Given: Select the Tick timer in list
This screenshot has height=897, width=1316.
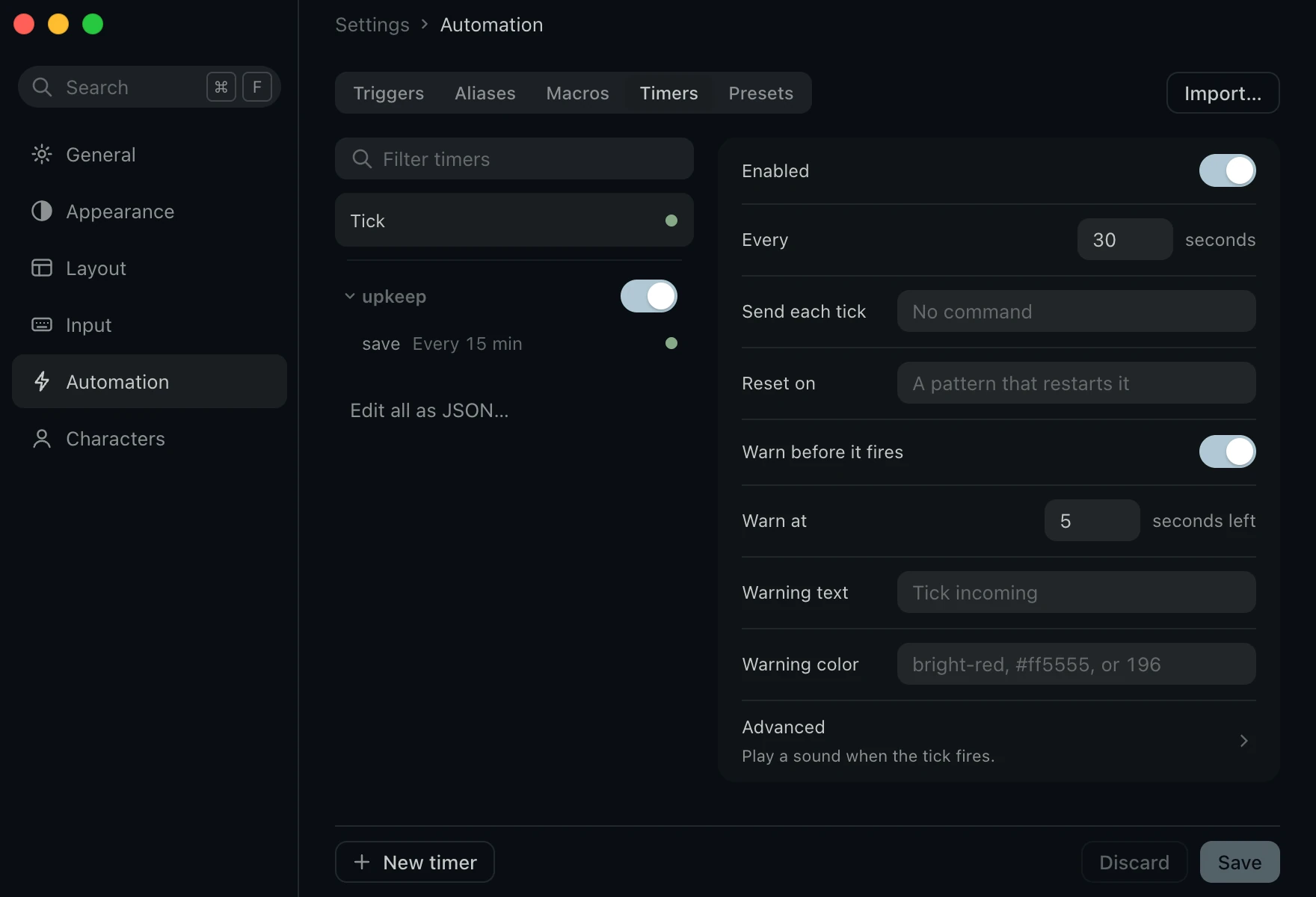Looking at the screenshot, I should click(x=514, y=221).
